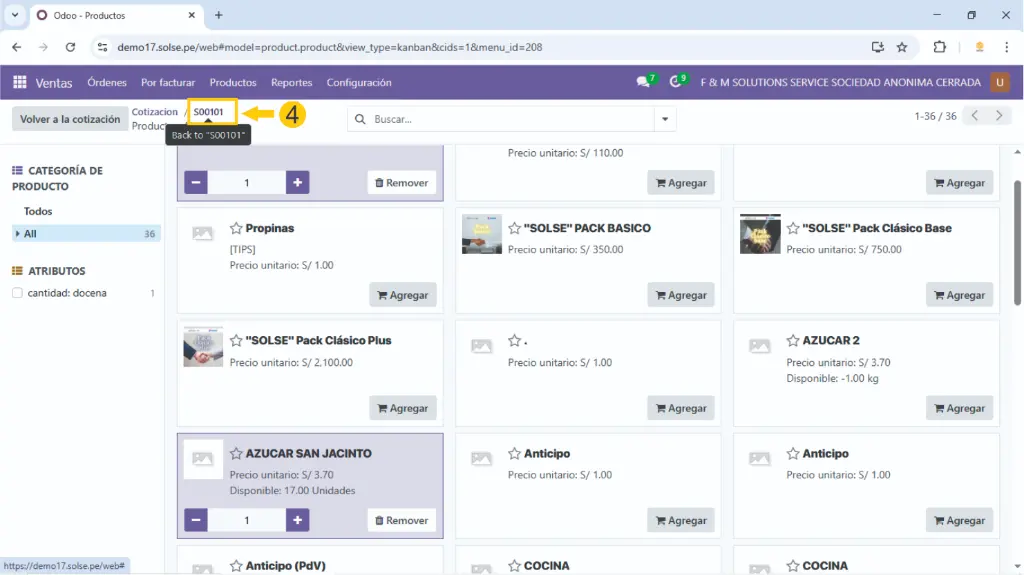
Task: Open the Odoo apps grid menu
Action: [x=19, y=82]
